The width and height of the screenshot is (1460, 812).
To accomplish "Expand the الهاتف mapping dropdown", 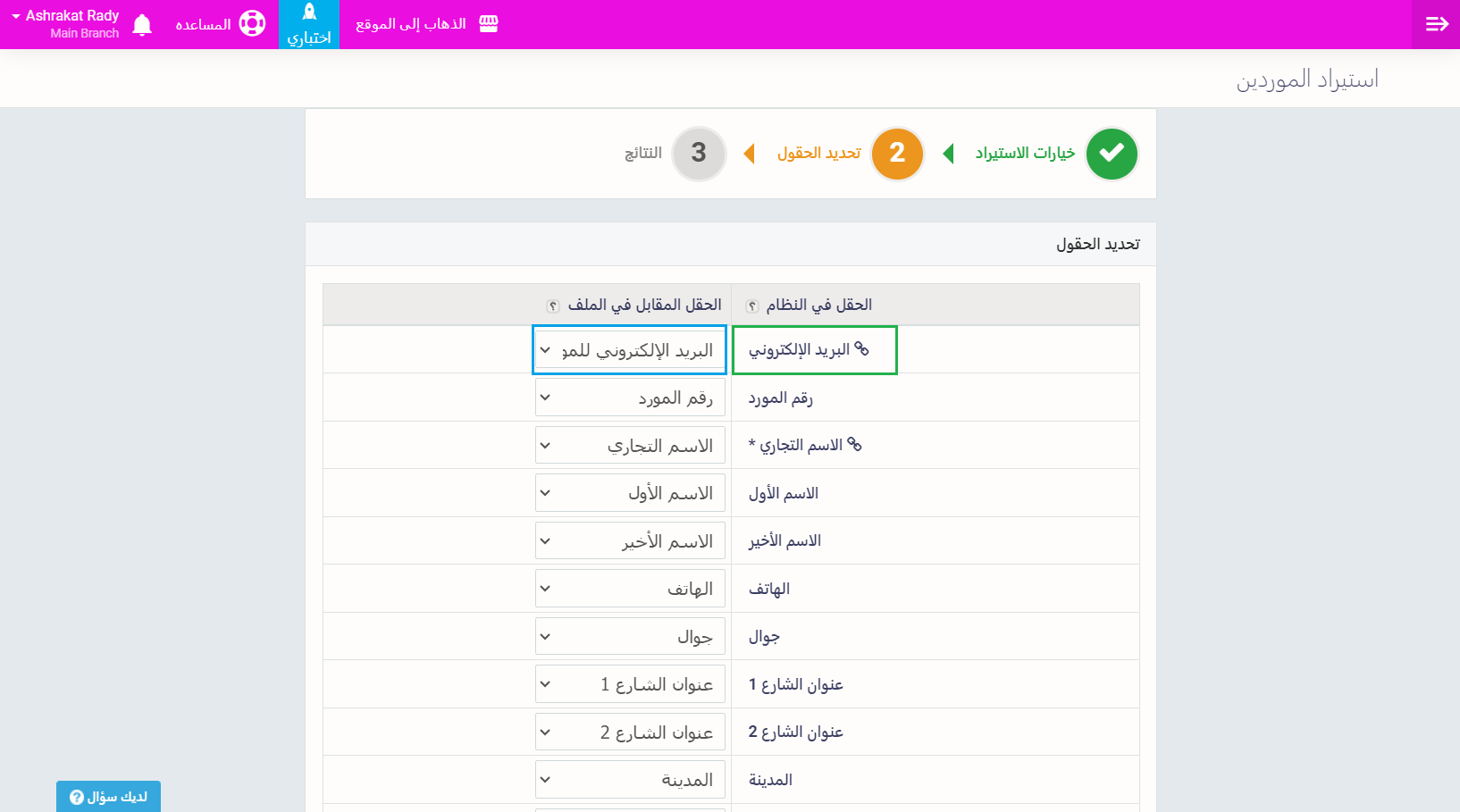I will coord(629,589).
